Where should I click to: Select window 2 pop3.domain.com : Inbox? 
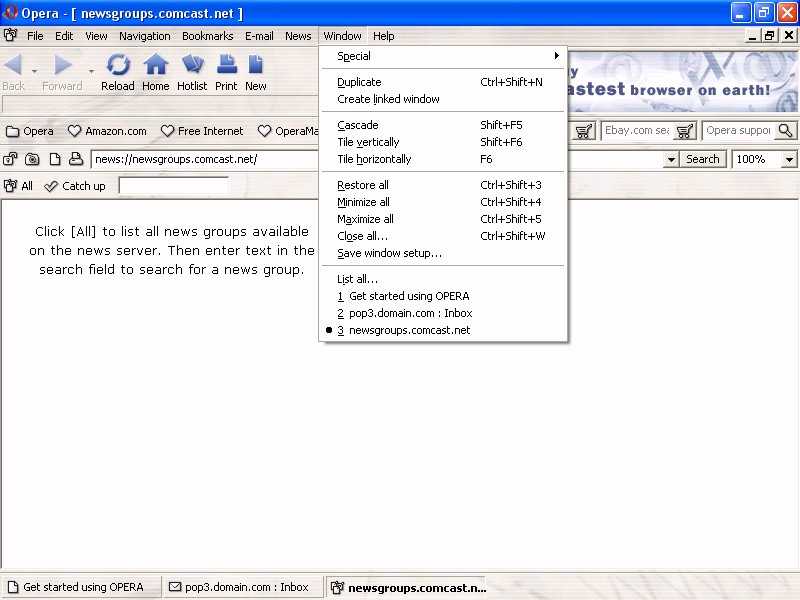[410, 313]
